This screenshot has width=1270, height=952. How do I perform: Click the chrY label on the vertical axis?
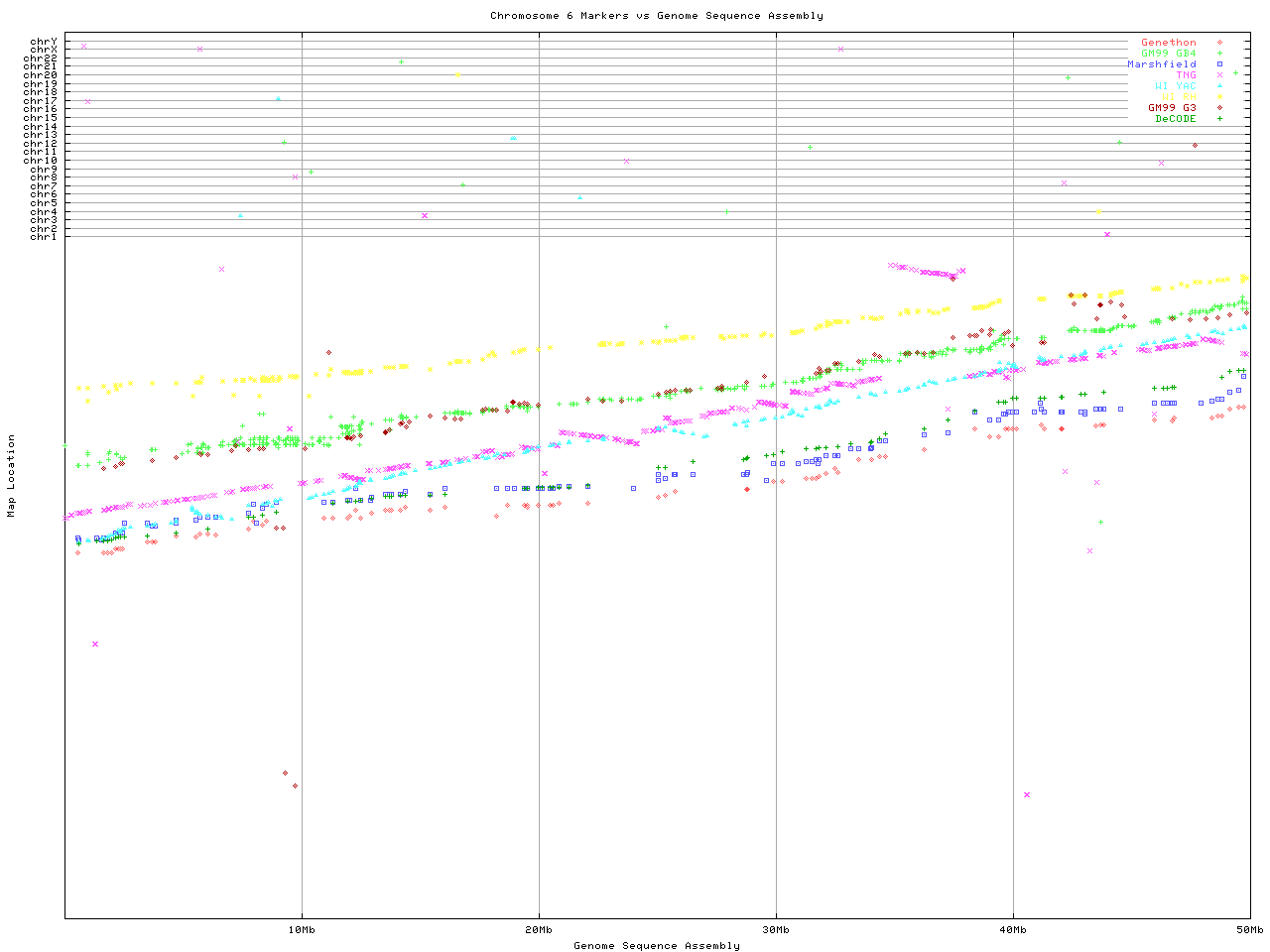point(43,41)
